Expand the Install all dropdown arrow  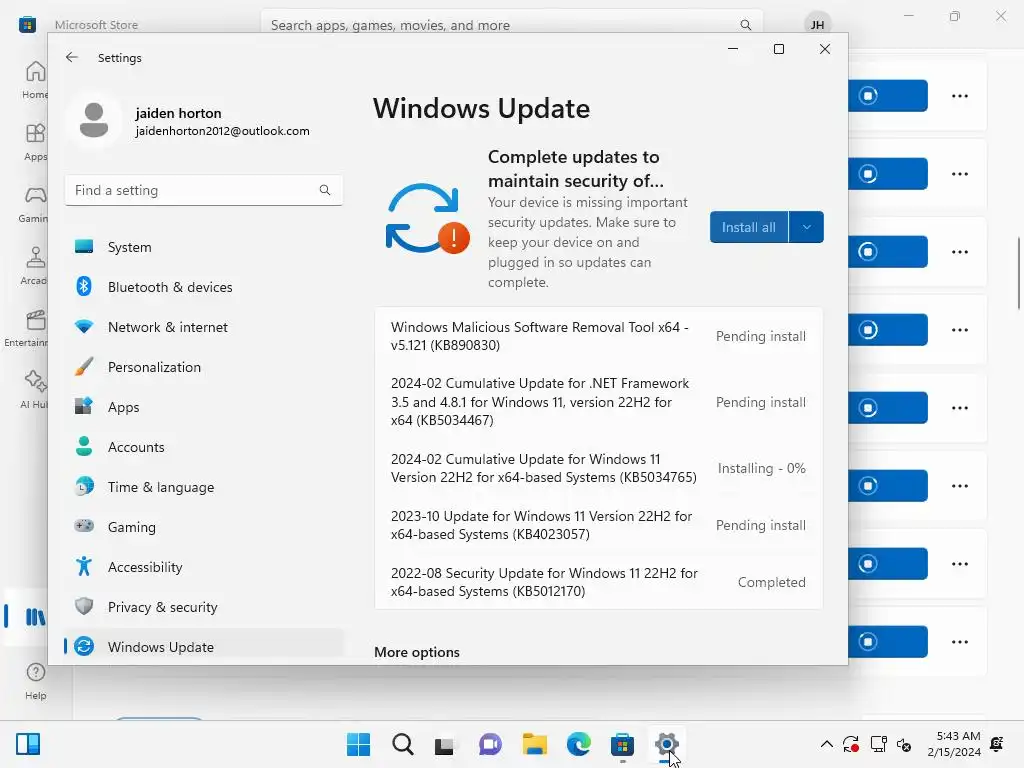pyautogui.click(x=807, y=227)
